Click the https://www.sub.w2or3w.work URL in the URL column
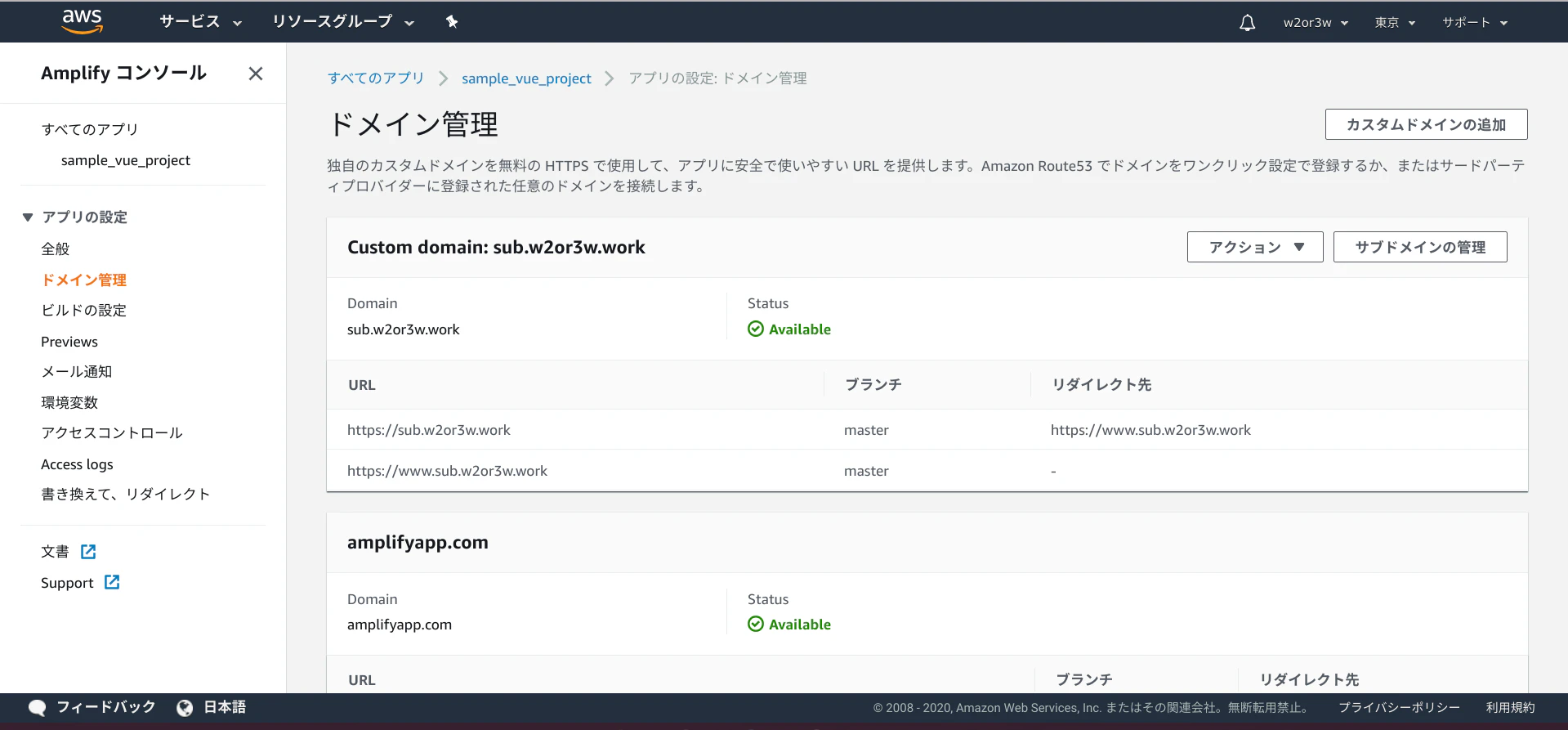The height and width of the screenshot is (730, 1568). coord(447,471)
